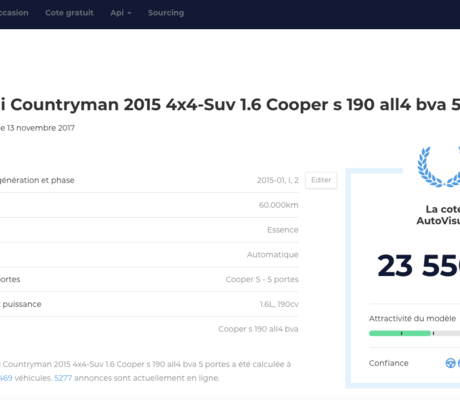Click the Confiance label
Image resolution: width=460 pixels, height=400 pixels.
point(389,363)
